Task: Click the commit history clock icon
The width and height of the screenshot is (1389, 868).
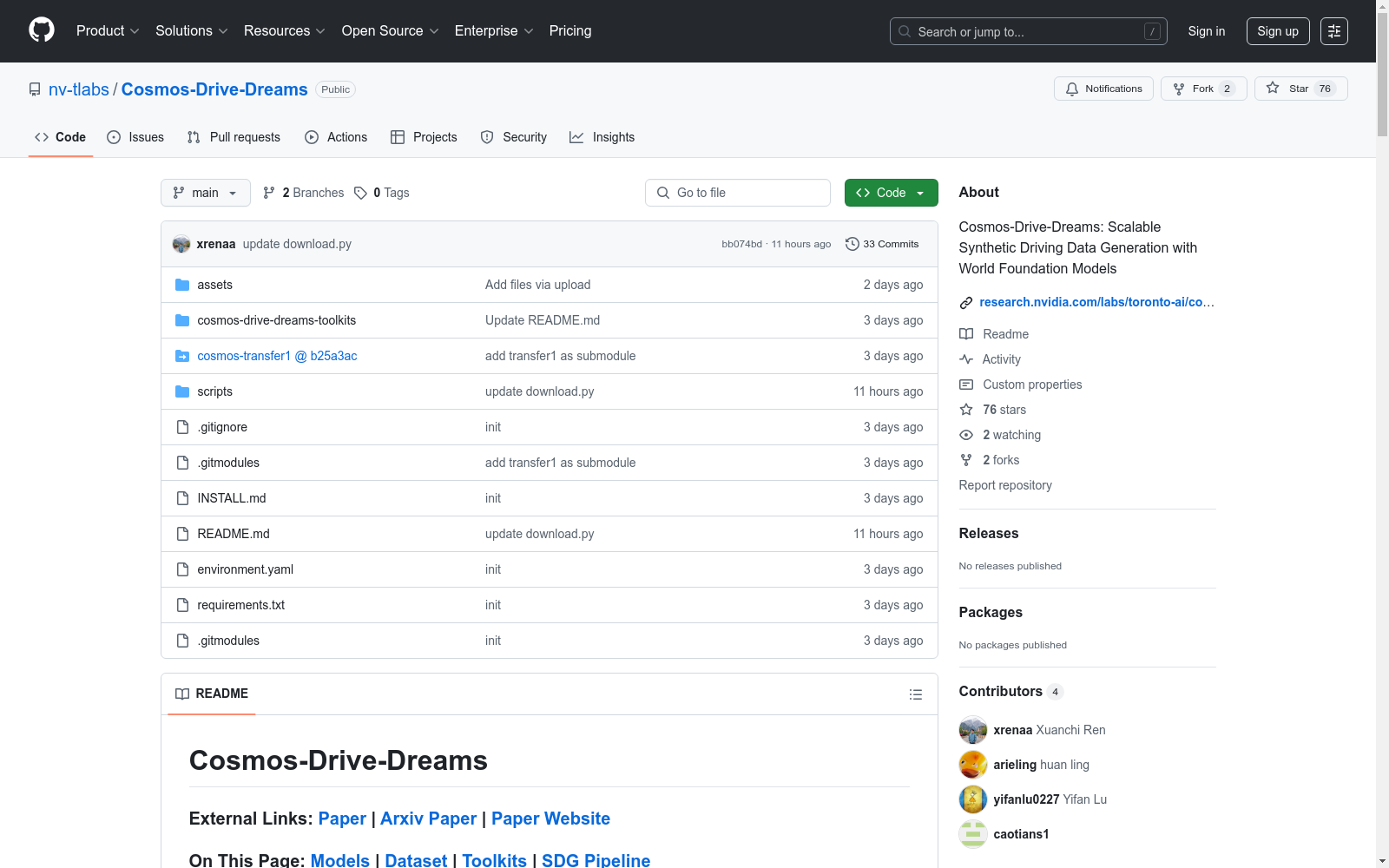Action: tap(852, 244)
